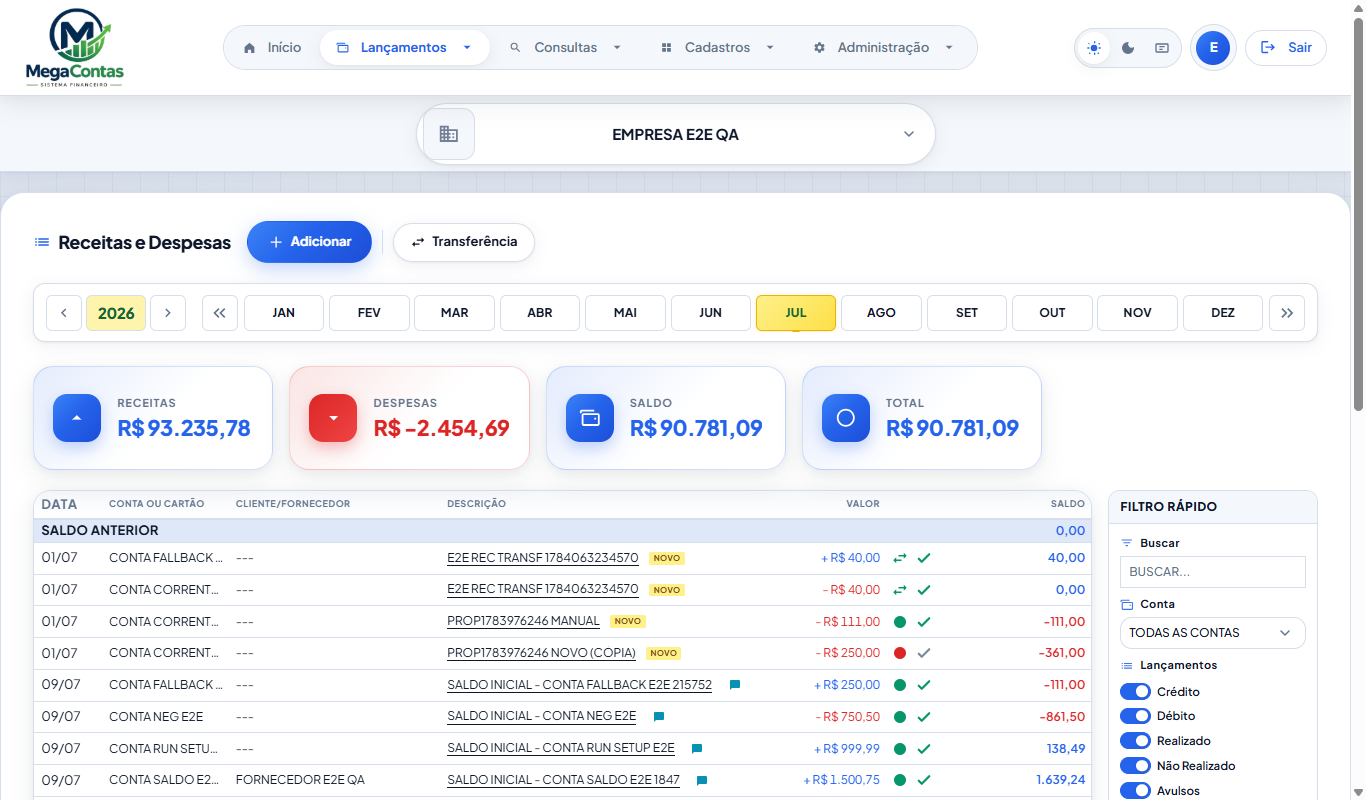Select the AGO month tab

click(881, 313)
